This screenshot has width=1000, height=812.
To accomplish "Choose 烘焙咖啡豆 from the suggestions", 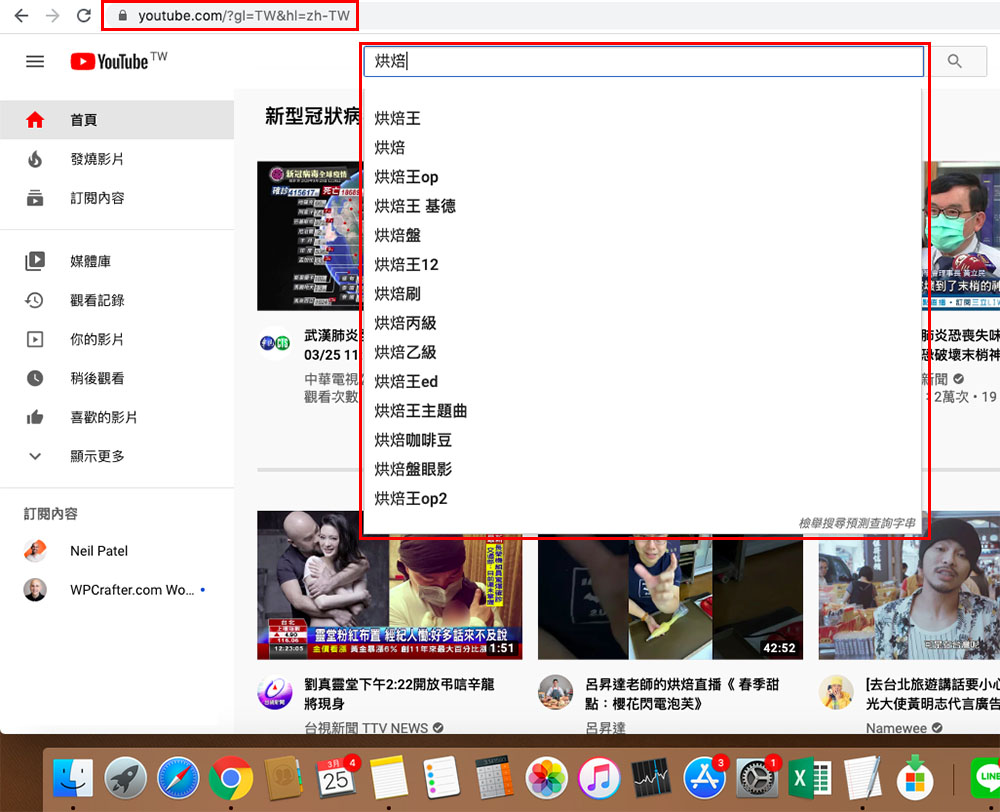I will coord(414,440).
